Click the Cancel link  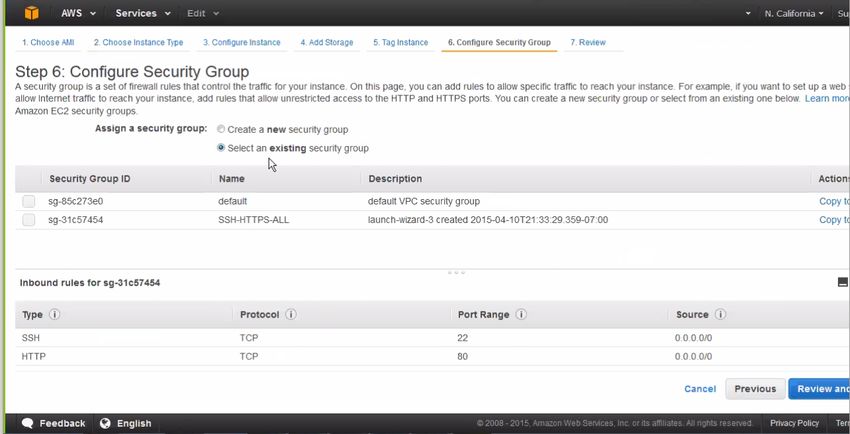700,388
